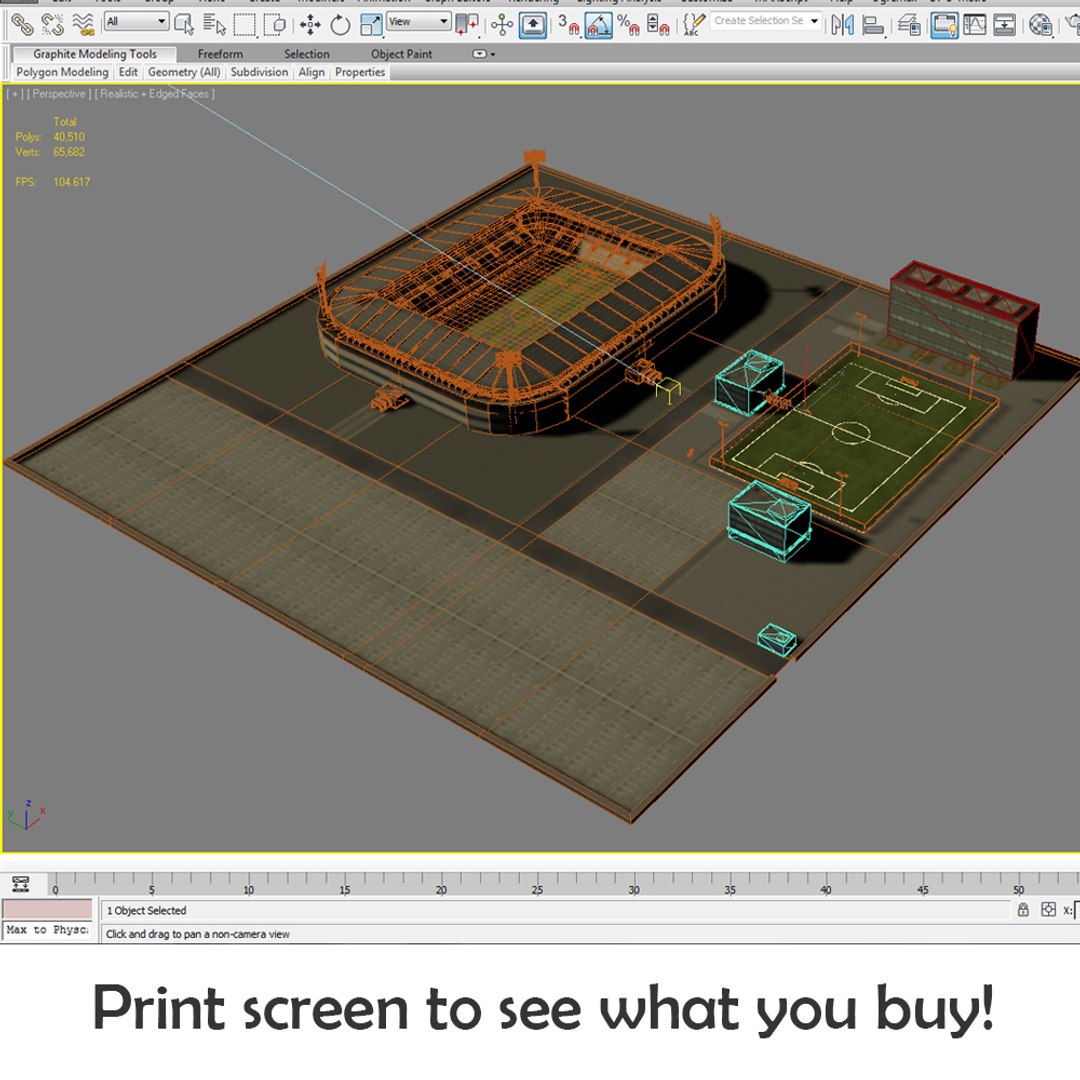
Task: Click the X coordinate input field
Action: pyautogui.click(x=1077, y=911)
